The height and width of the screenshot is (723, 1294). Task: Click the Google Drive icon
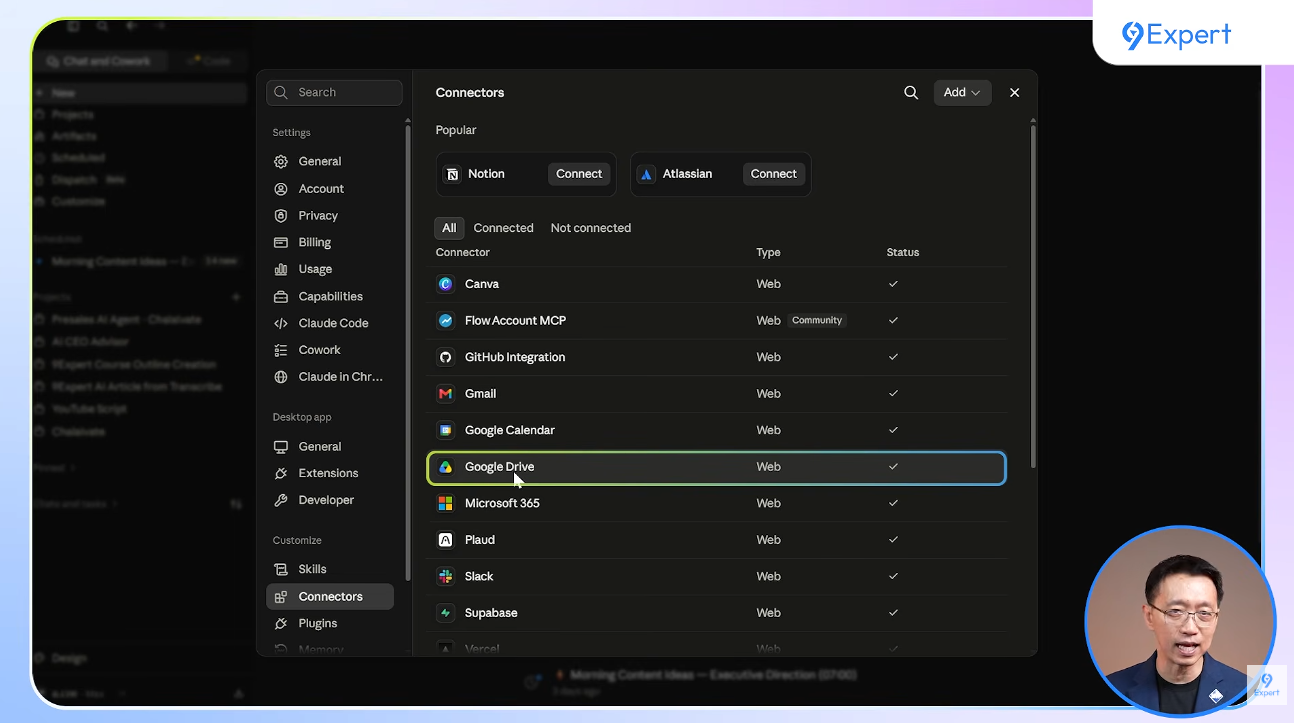pos(446,467)
